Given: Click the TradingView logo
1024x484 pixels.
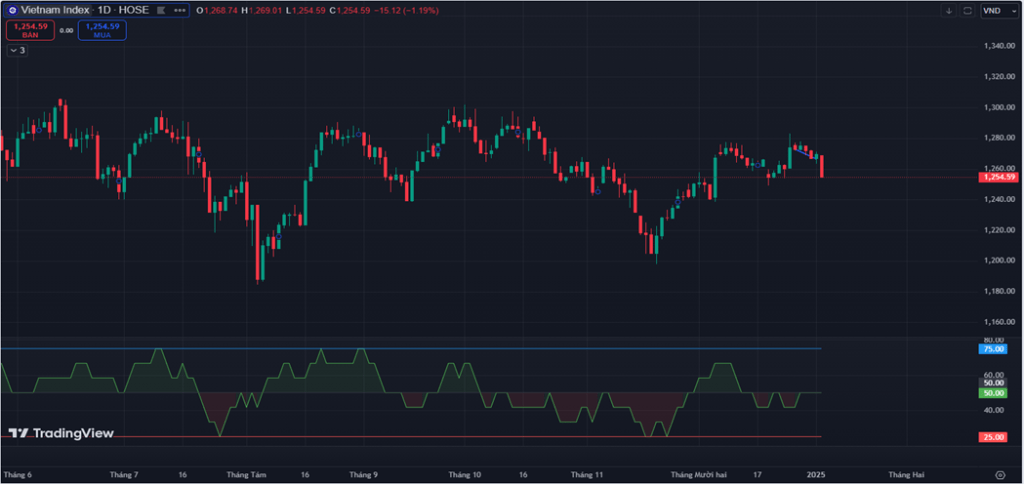Looking at the screenshot, I should pyautogui.click(x=60, y=433).
